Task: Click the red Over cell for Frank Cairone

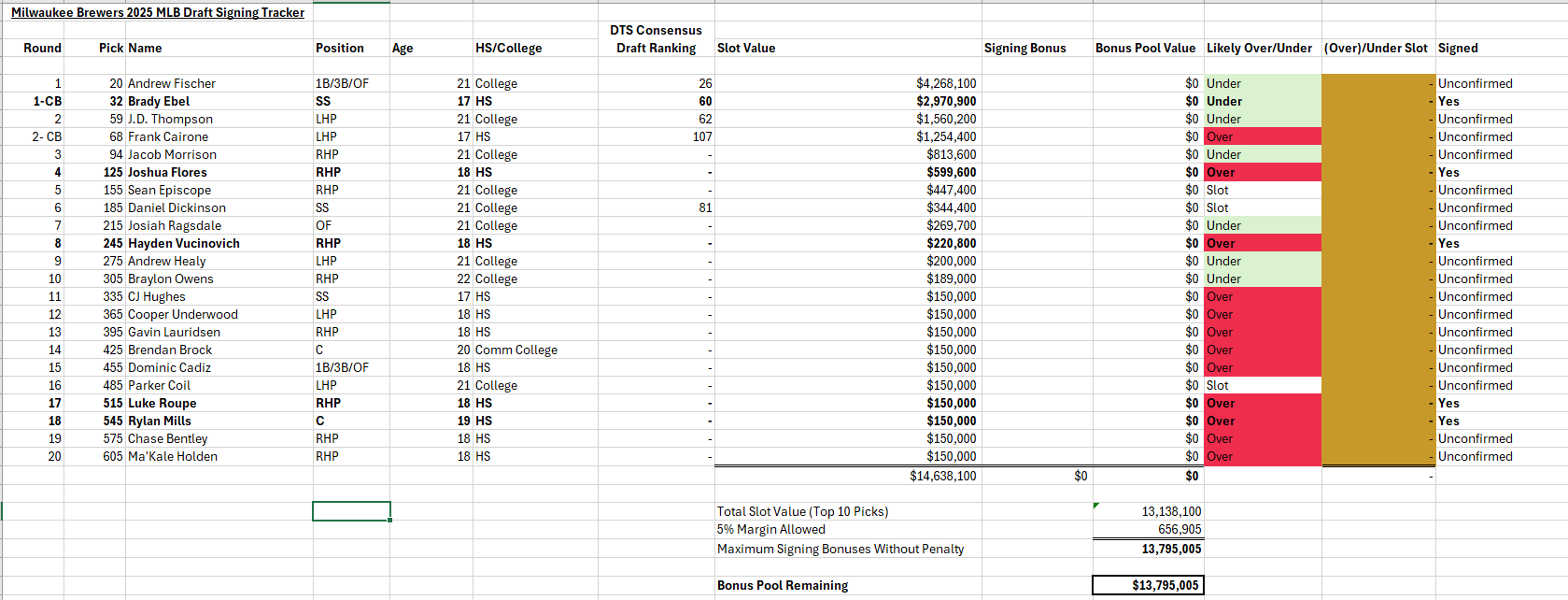Action: (x=1262, y=136)
